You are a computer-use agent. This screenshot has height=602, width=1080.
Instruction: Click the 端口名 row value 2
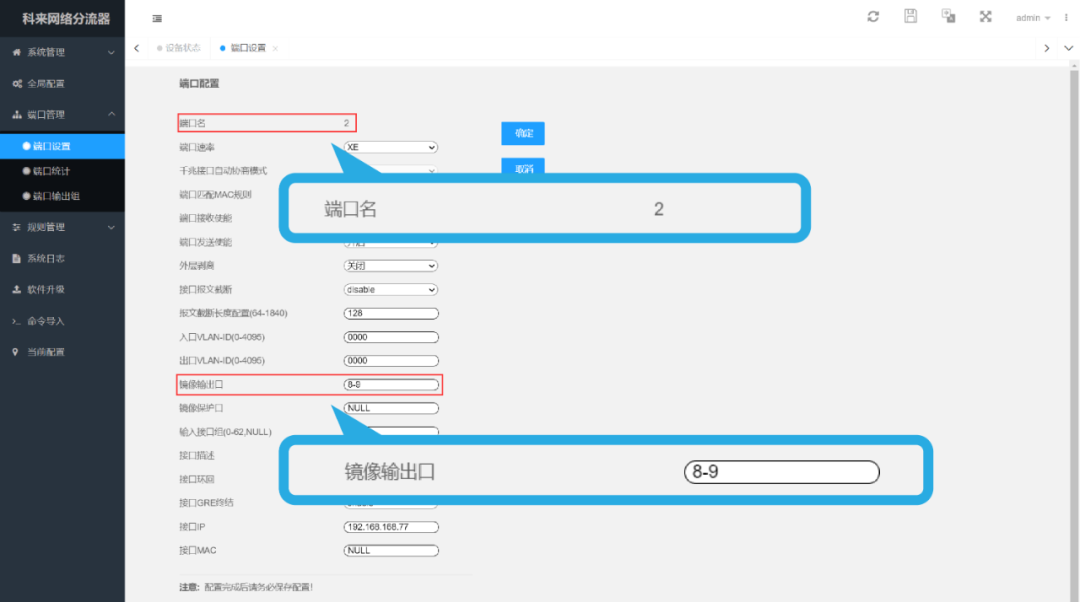(346, 123)
